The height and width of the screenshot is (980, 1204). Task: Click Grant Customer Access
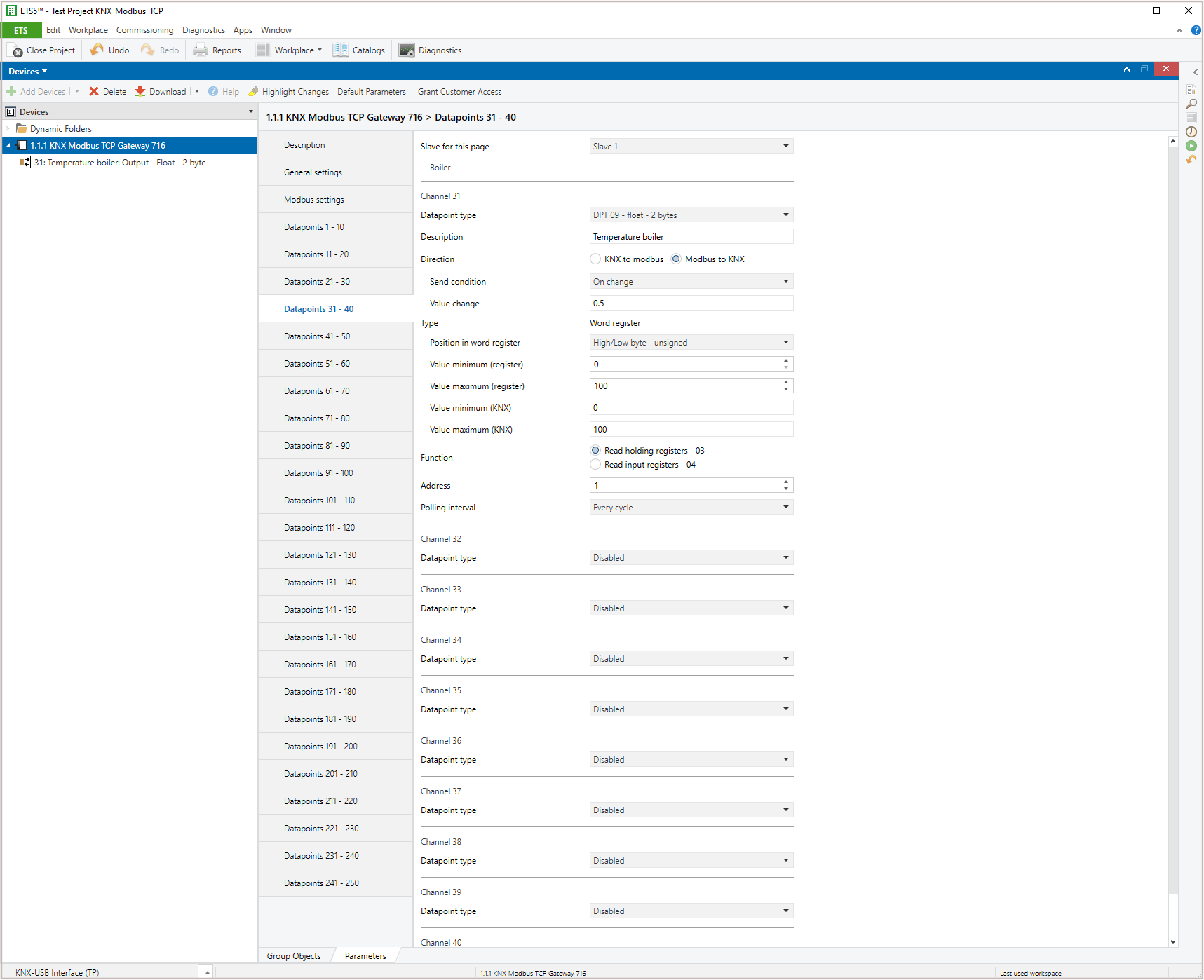point(459,92)
